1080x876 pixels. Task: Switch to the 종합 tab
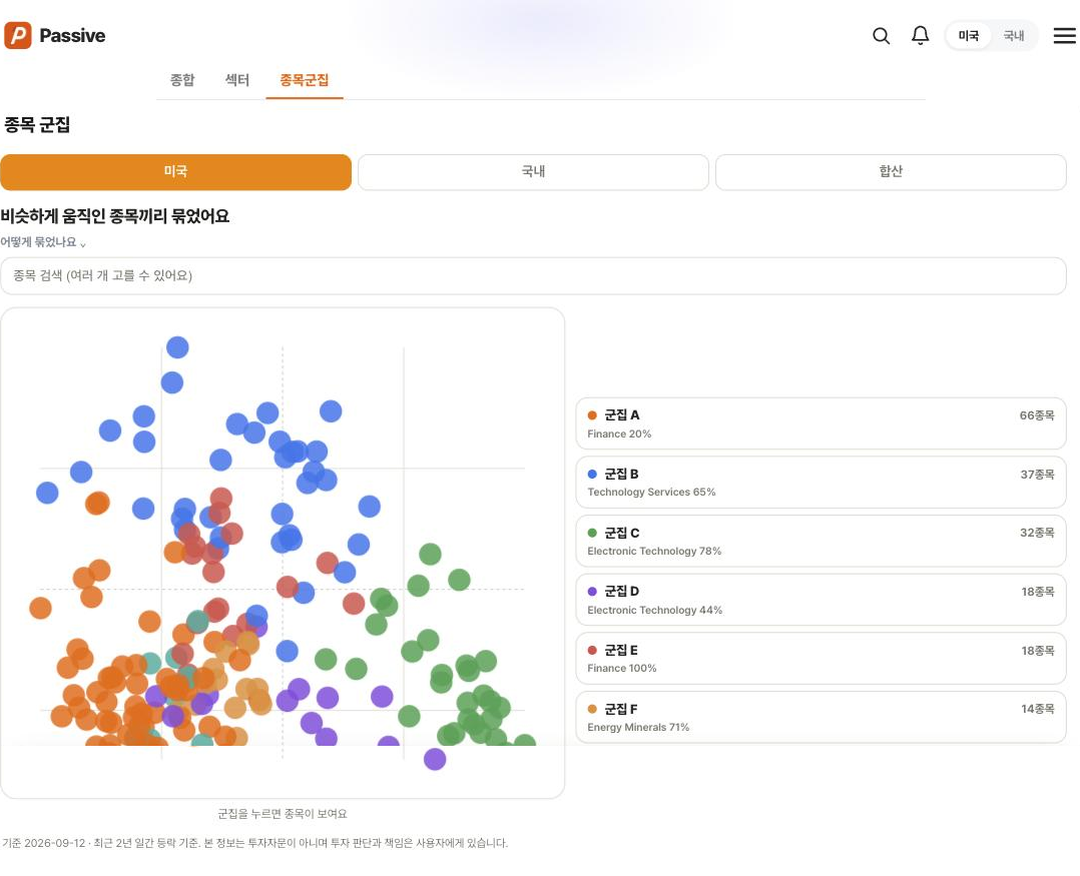(x=183, y=80)
